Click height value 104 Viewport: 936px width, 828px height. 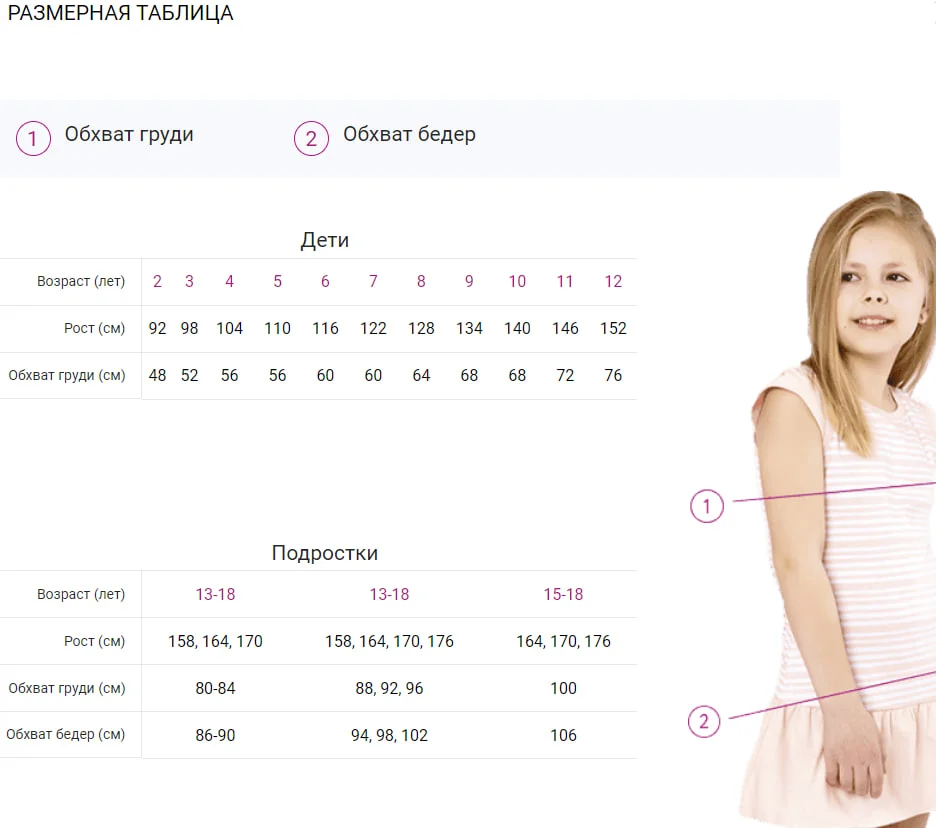point(229,328)
